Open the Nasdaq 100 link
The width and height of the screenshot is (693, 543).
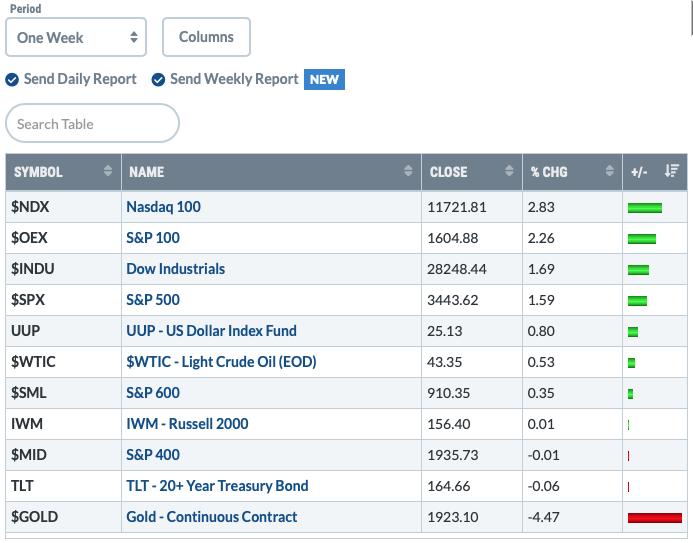(164, 207)
